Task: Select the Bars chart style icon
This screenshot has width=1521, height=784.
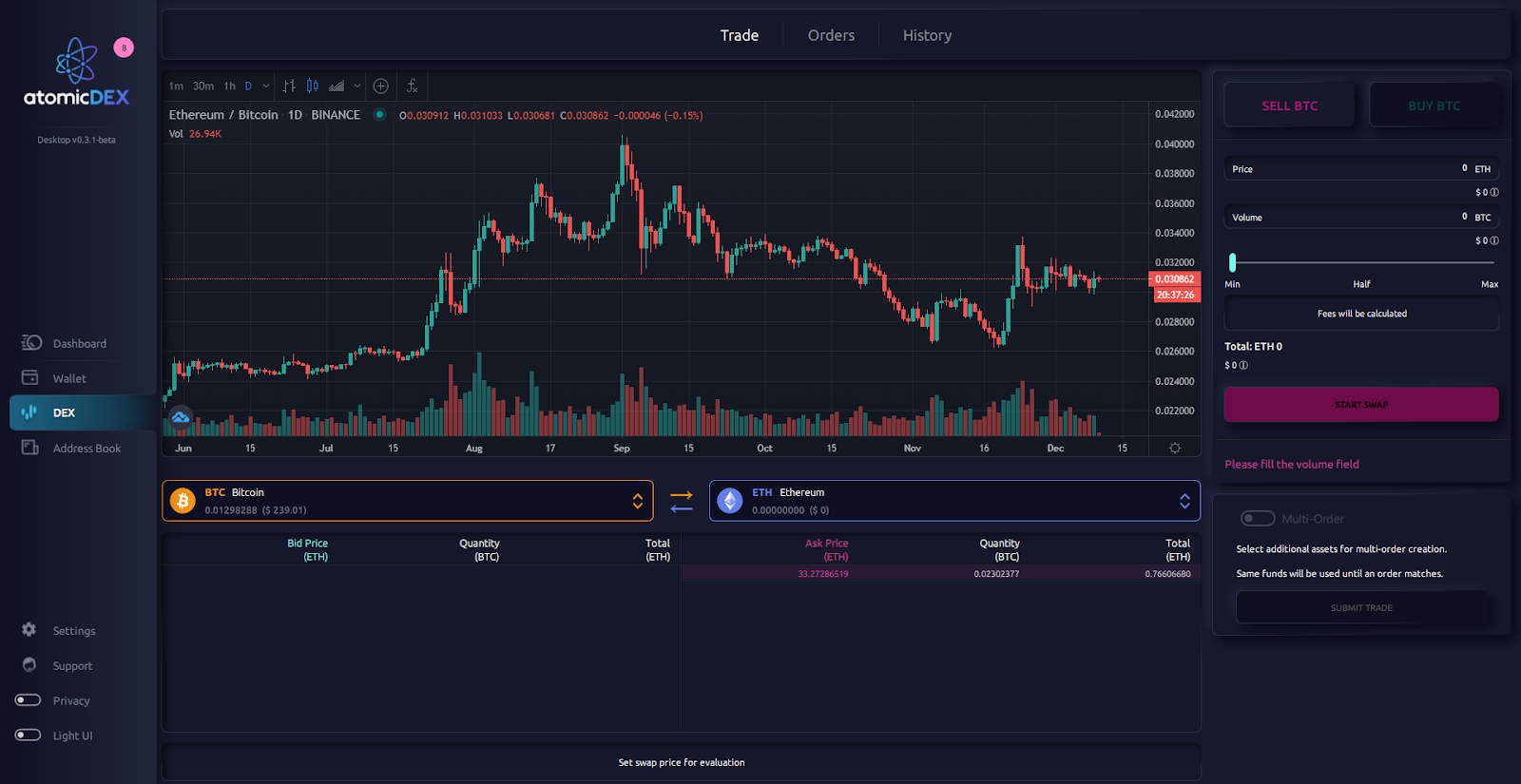Action: click(x=289, y=86)
